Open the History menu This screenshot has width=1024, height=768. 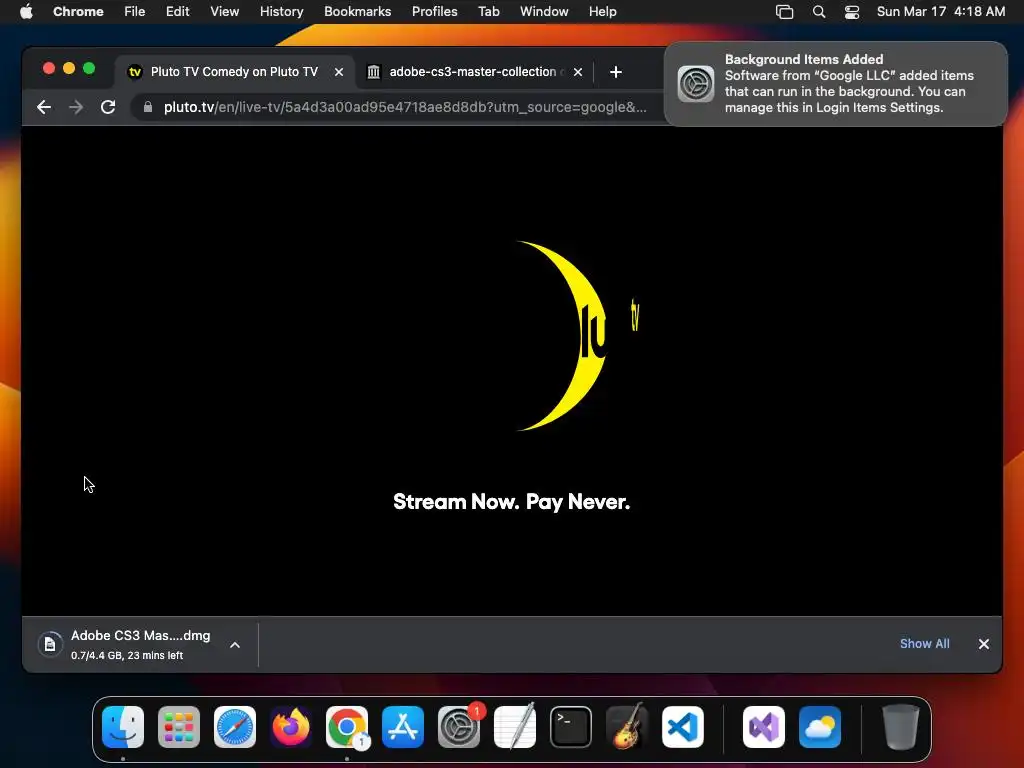281,11
